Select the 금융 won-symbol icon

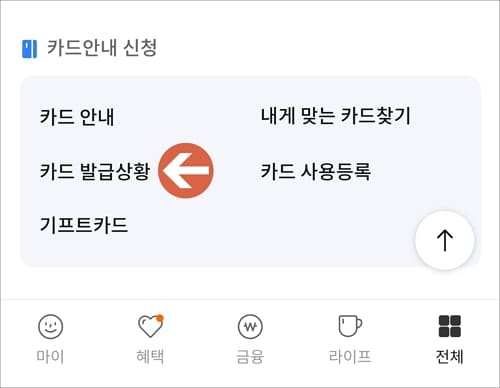pos(250,327)
